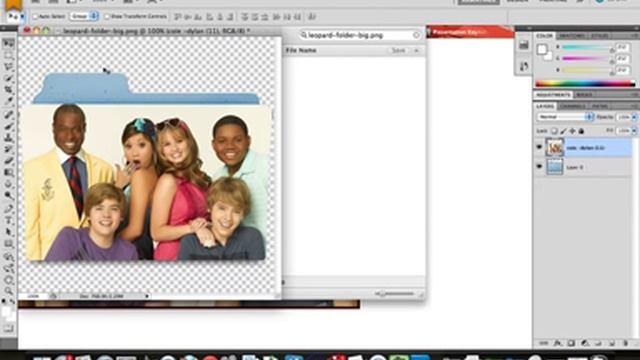The width and height of the screenshot is (640, 360).
Task: Open the tool preset picker dropdown
Action: [x=22, y=17]
